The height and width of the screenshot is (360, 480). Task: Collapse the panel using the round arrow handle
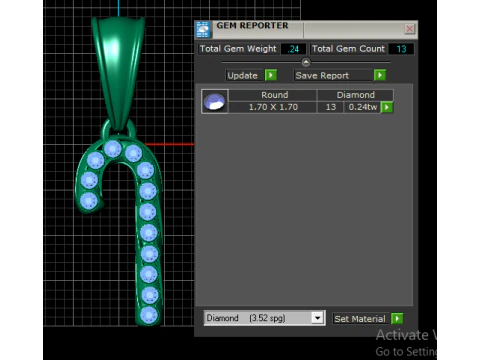pyautogui.click(x=306, y=62)
